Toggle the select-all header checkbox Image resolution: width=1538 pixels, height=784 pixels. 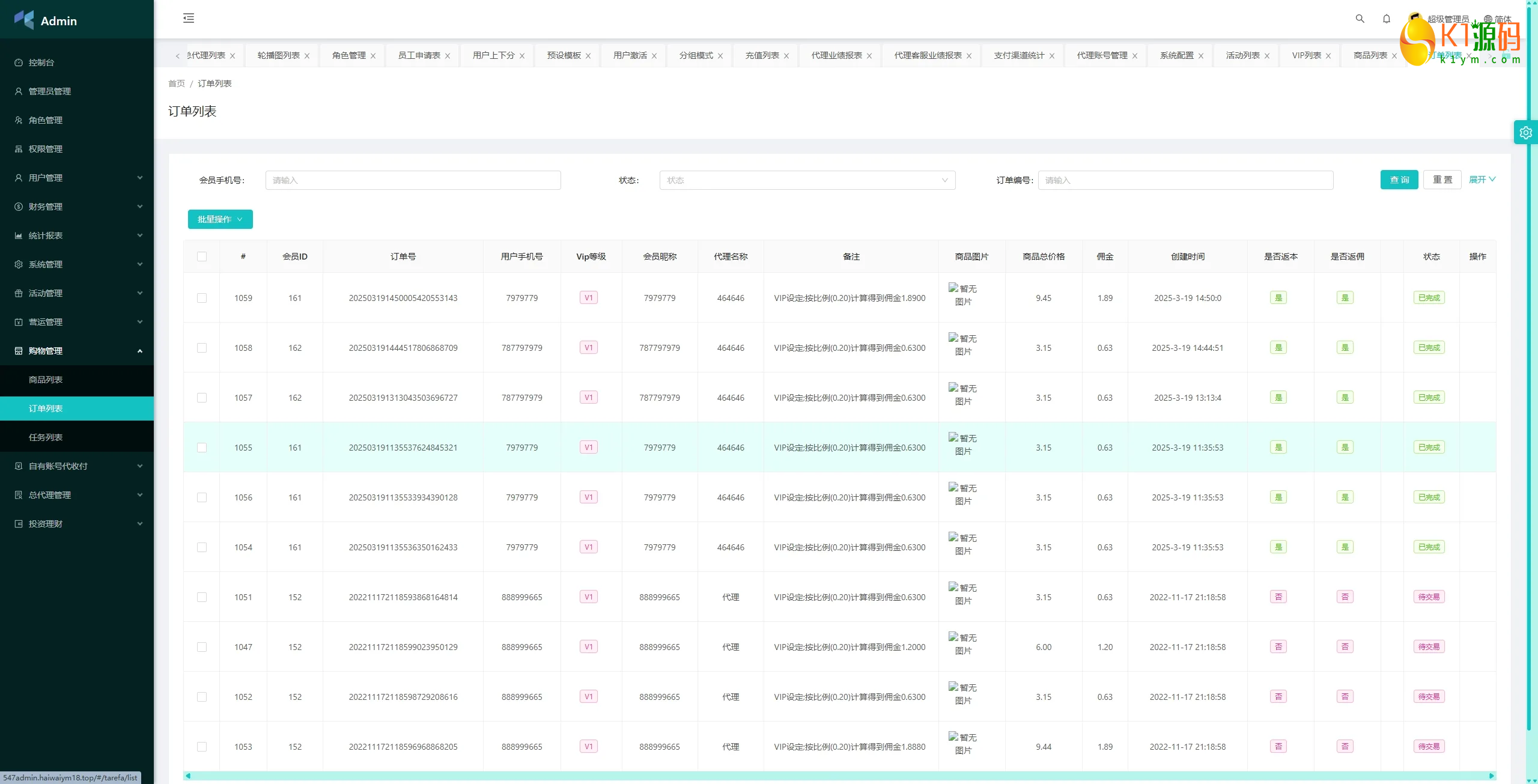202,257
